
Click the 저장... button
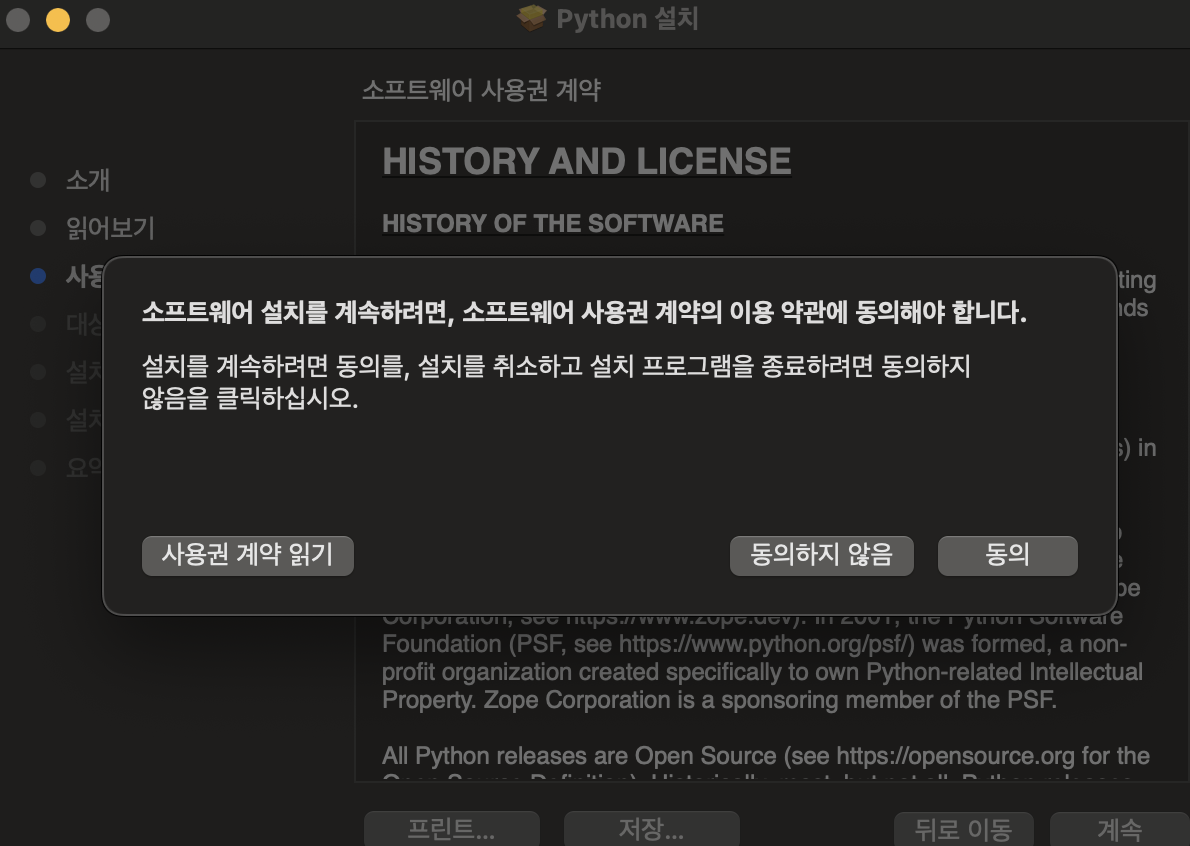coord(651,829)
